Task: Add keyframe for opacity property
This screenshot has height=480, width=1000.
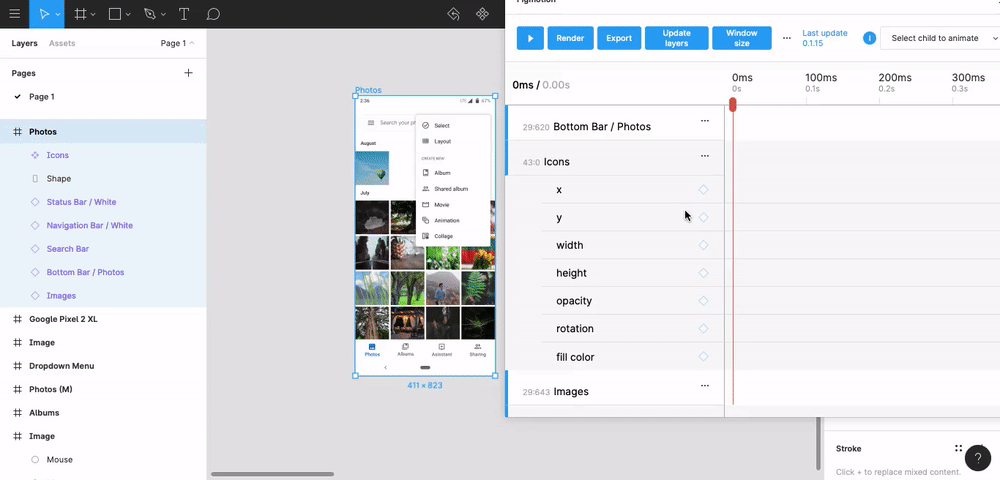Action: [703, 301]
